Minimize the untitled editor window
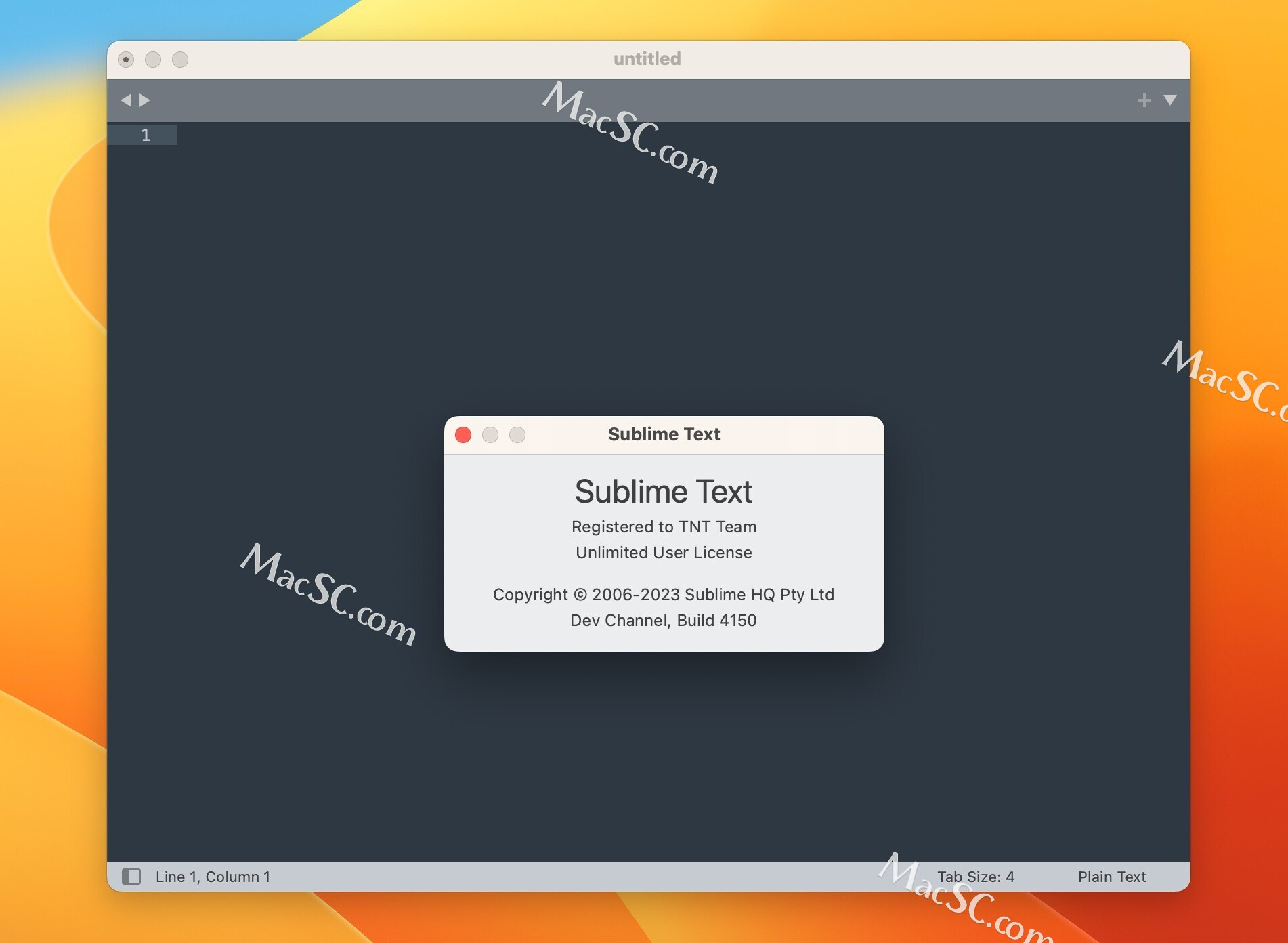This screenshot has width=1288, height=943. (153, 60)
